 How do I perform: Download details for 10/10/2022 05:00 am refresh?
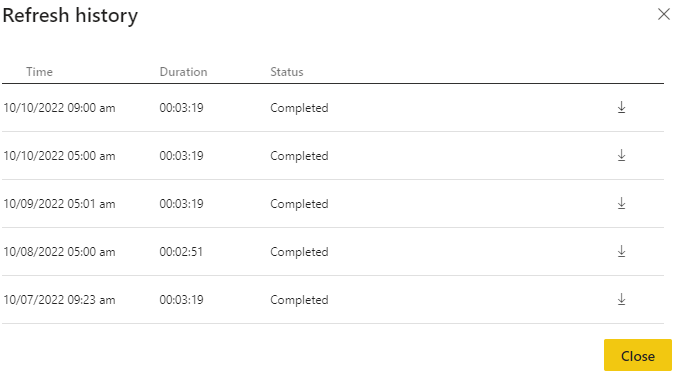click(x=622, y=155)
